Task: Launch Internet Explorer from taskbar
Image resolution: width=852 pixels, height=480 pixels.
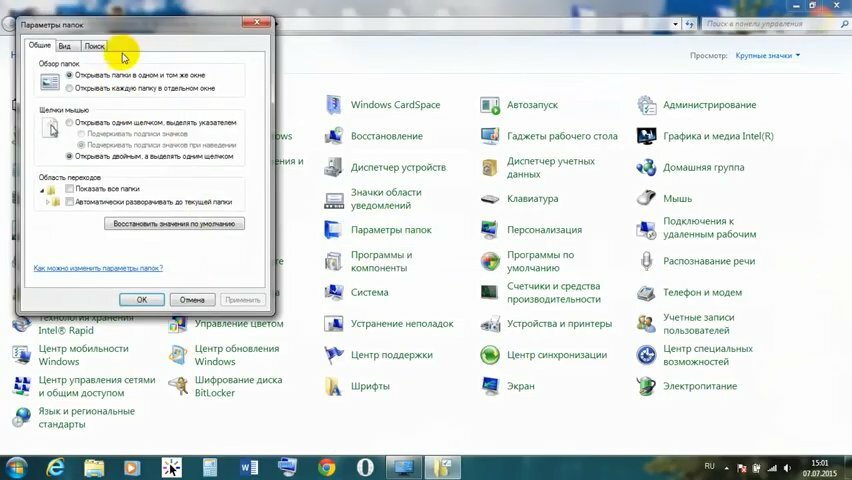Action: [x=55, y=467]
